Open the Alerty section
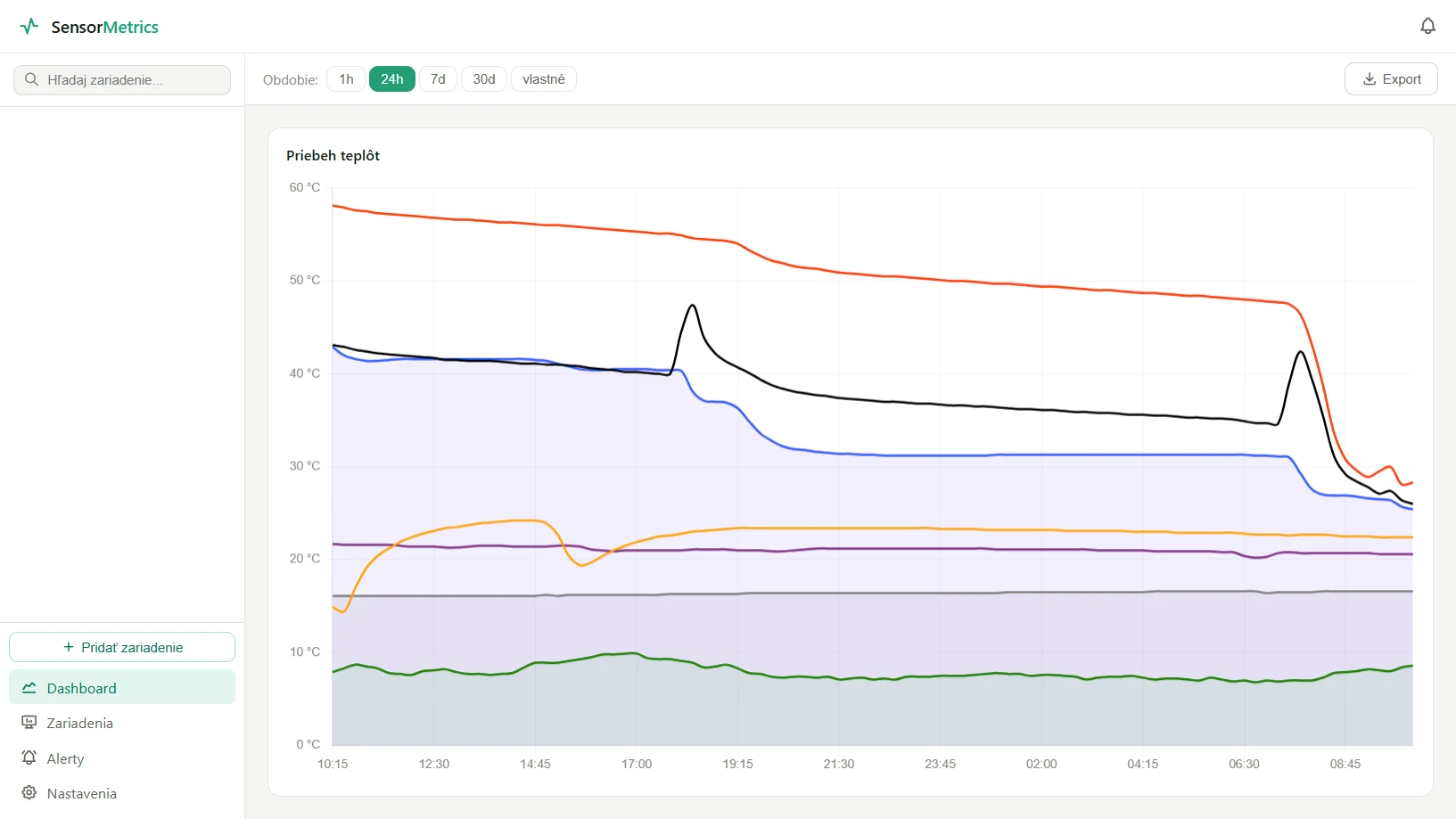The image size is (1456, 819). (122, 758)
